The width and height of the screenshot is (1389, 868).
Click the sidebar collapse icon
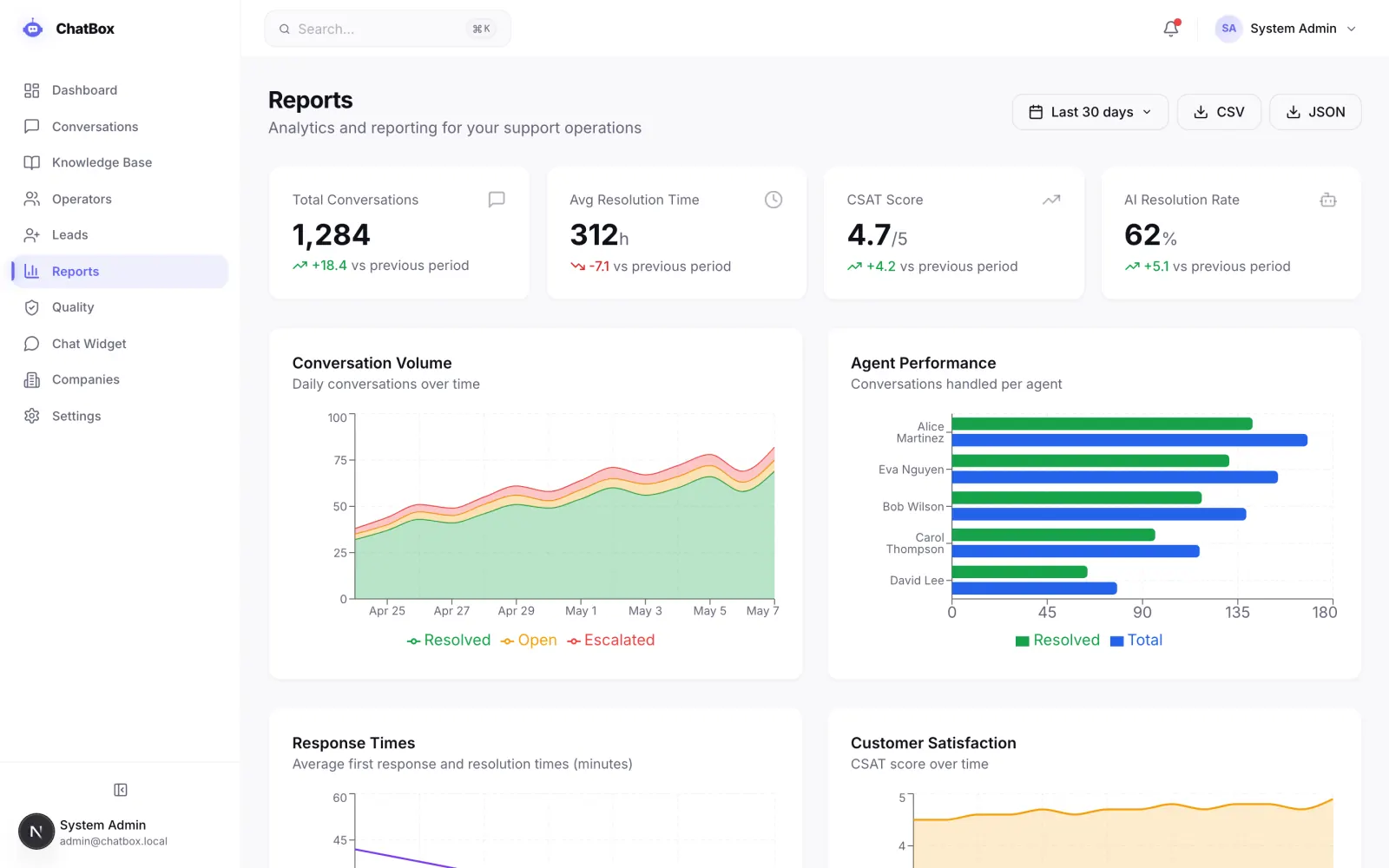121,790
